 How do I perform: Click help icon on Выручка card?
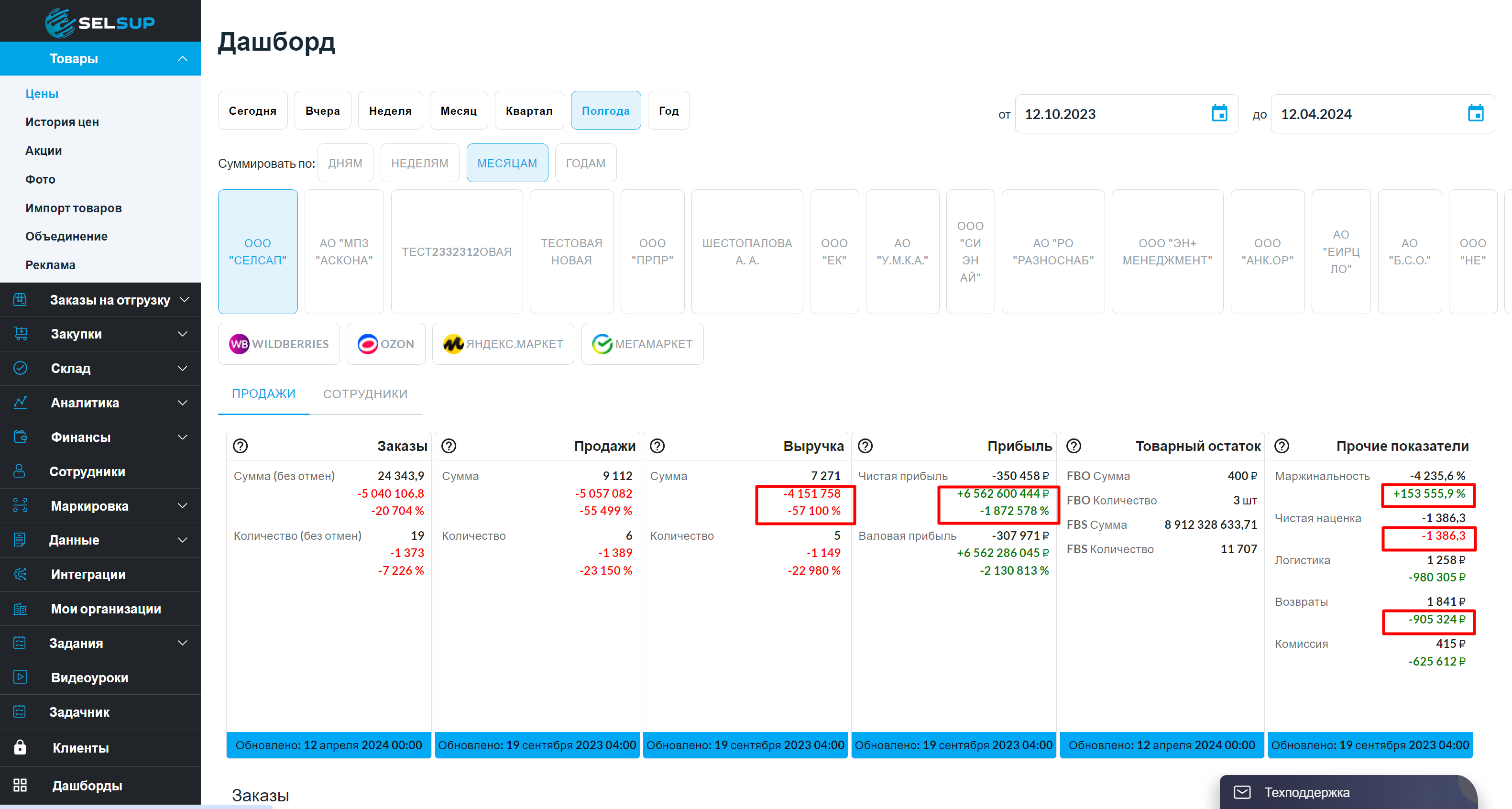pyautogui.click(x=657, y=446)
